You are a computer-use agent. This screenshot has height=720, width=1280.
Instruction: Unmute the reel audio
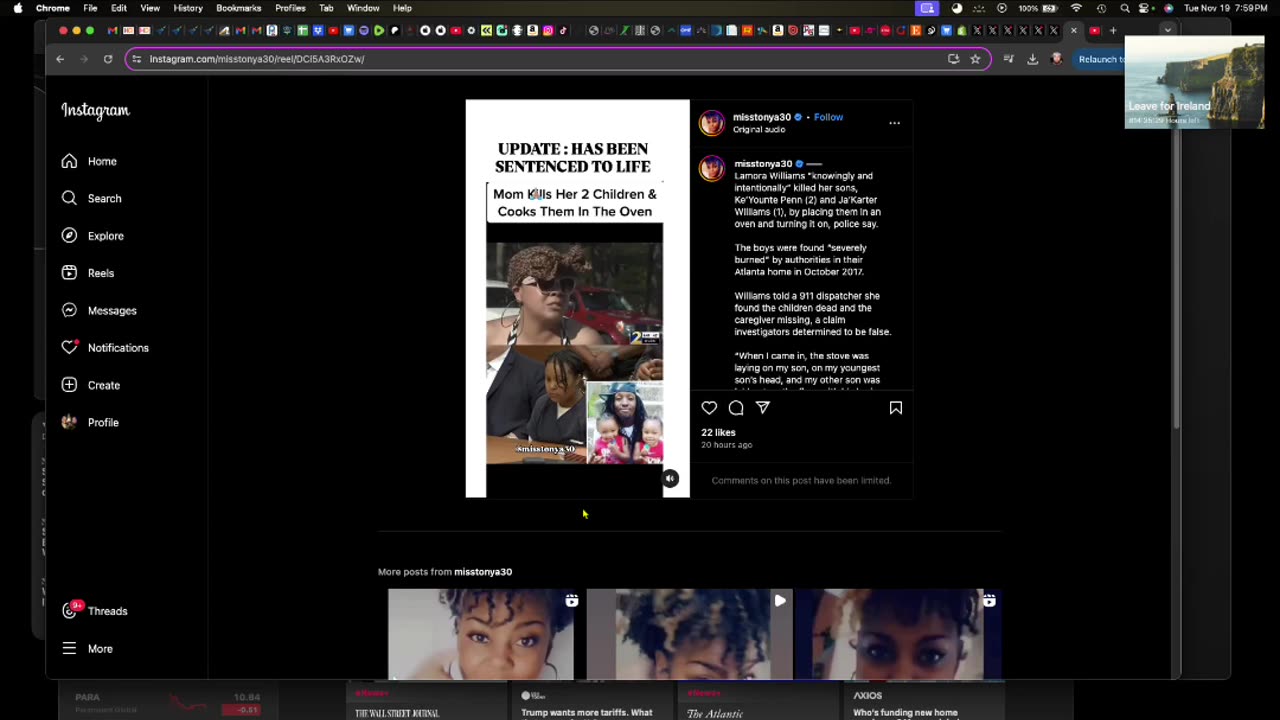point(670,479)
